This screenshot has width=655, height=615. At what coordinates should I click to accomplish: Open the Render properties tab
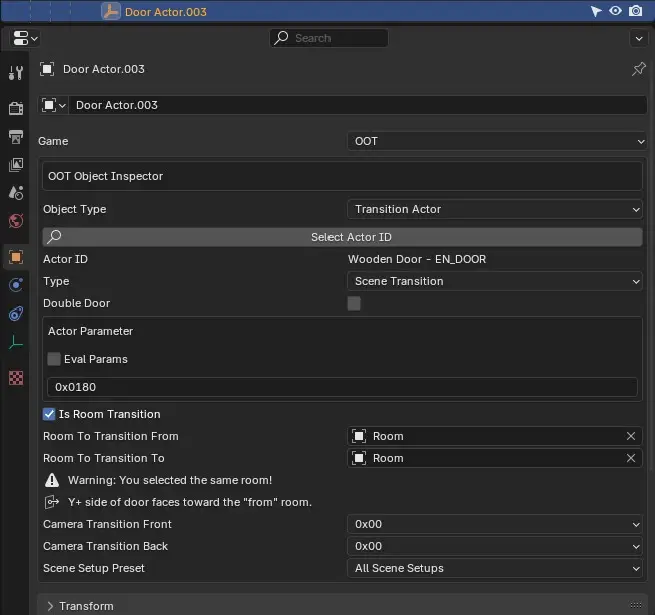tap(15, 108)
